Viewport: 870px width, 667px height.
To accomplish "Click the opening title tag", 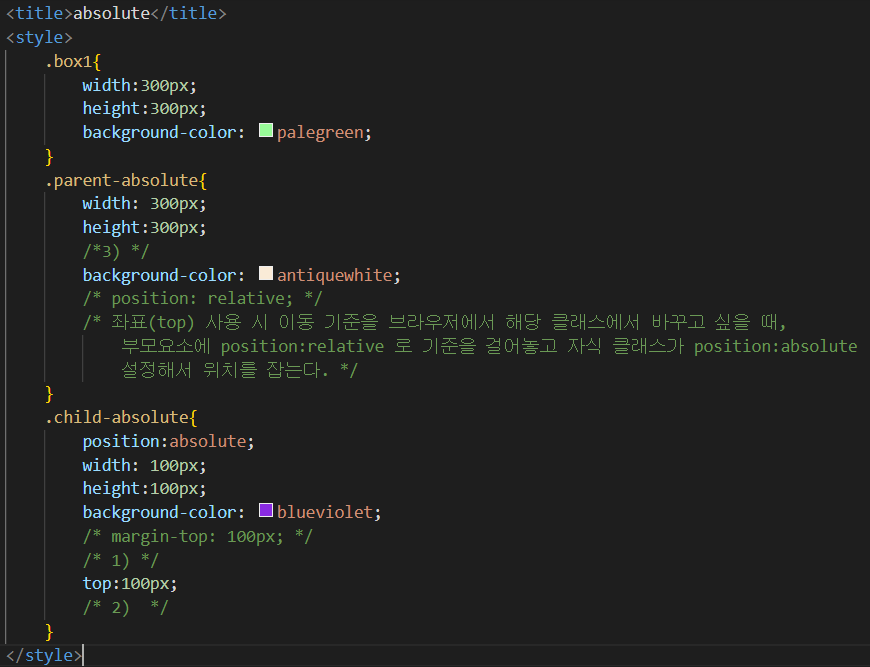I will [x=39, y=13].
